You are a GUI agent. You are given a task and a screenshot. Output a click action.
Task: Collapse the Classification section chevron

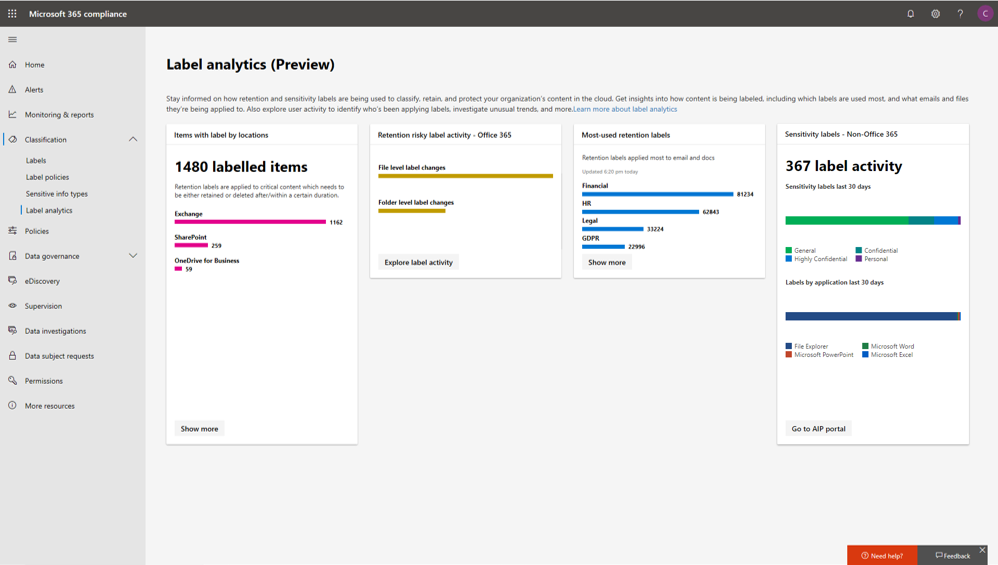coord(132,139)
